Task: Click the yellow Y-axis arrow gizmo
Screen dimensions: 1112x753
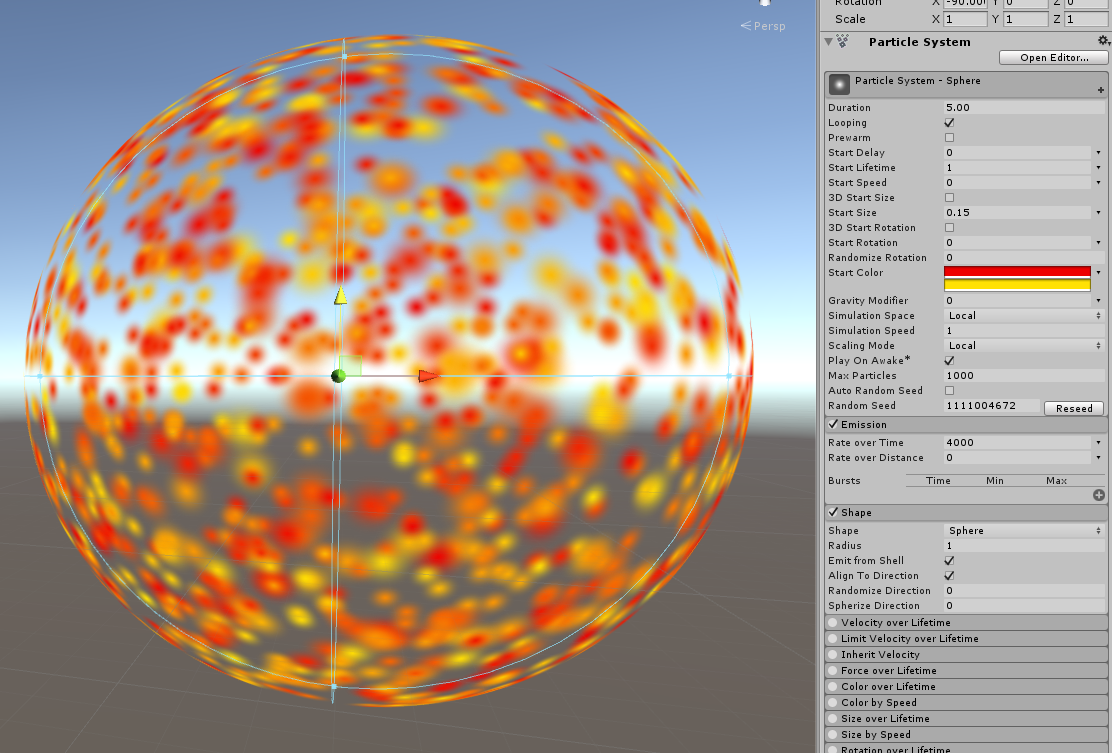Action: coord(340,296)
